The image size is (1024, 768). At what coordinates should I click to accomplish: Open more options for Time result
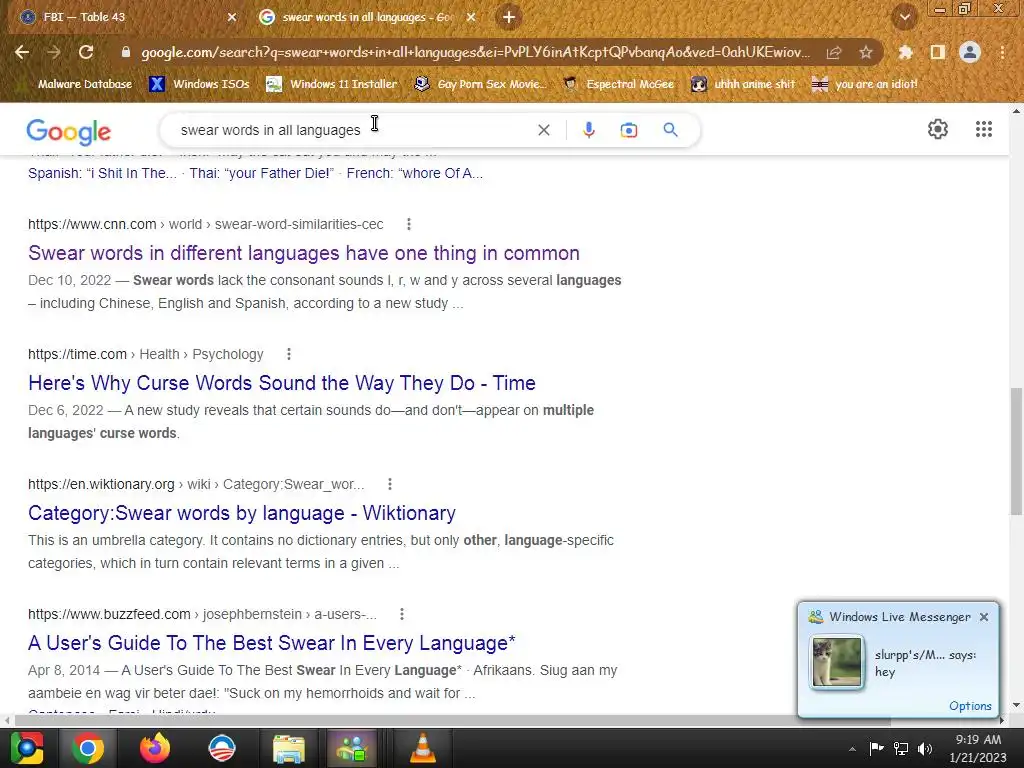point(289,354)
